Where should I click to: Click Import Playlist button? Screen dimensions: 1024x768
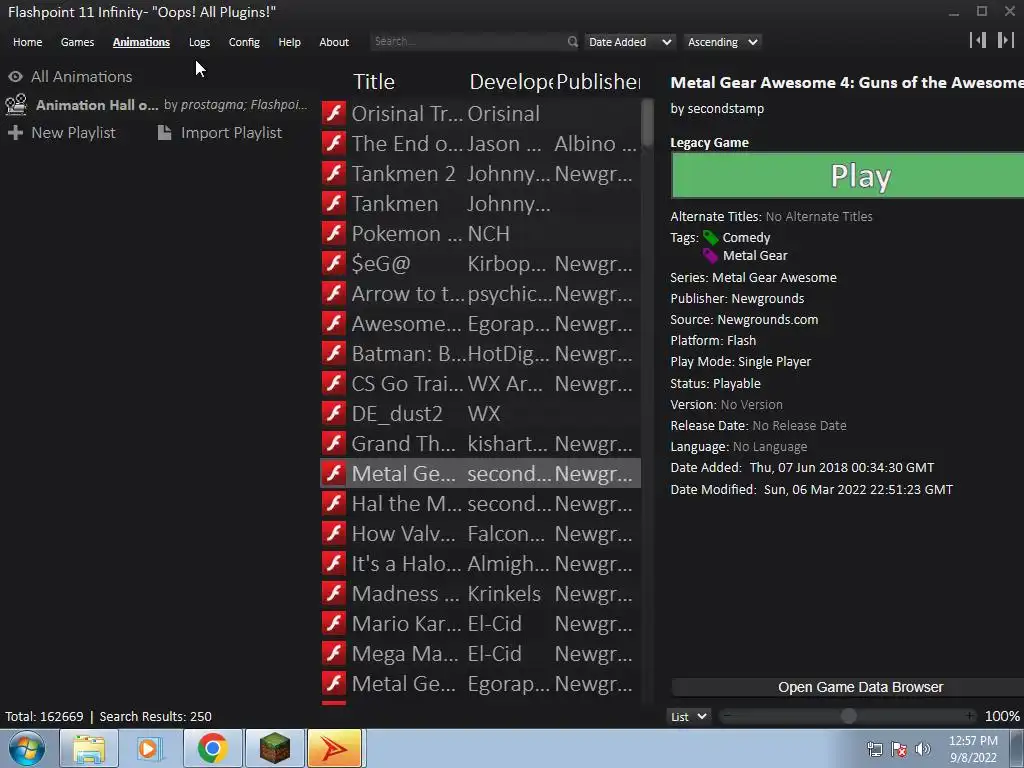(231, 133)
